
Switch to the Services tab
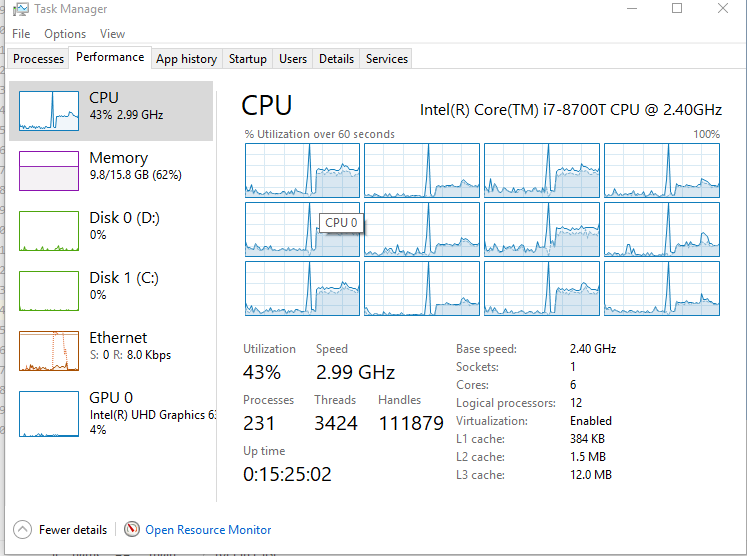[387, 59]
